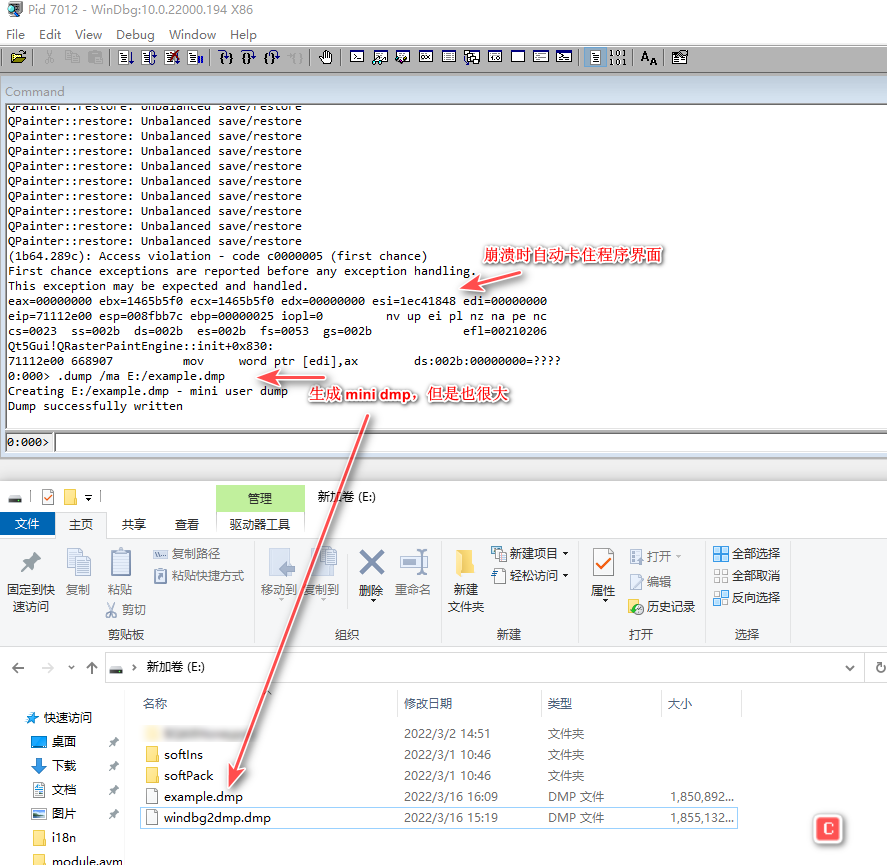Toggle Source mode on in WinDbg toolbar
Screen dimensions: 887x865
pyautogui.click(x=595, y=57)
